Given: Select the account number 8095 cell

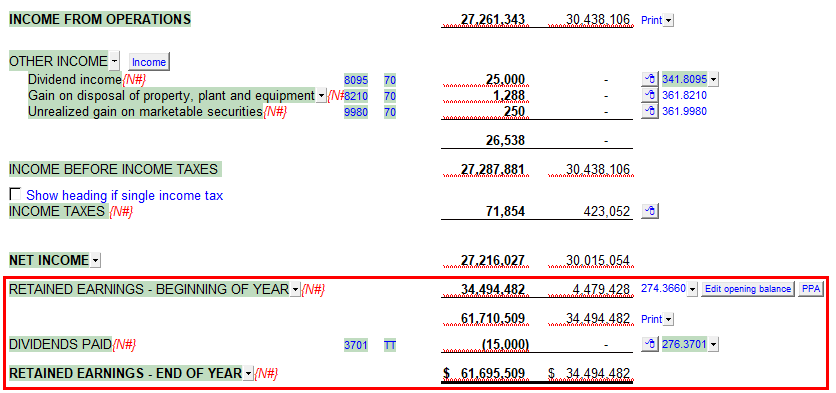Looking at the screenshot, I should [x=356, y=80].
